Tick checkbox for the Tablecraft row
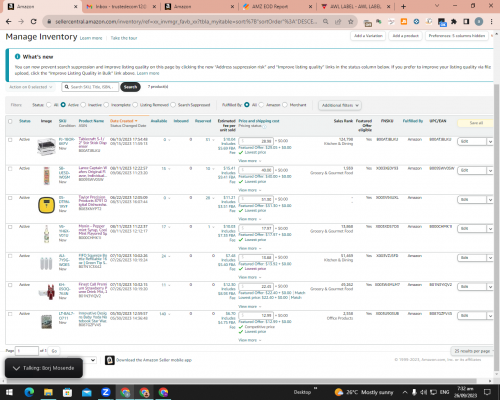Screen dimensions: 500x400 click(x=10, y=140)
